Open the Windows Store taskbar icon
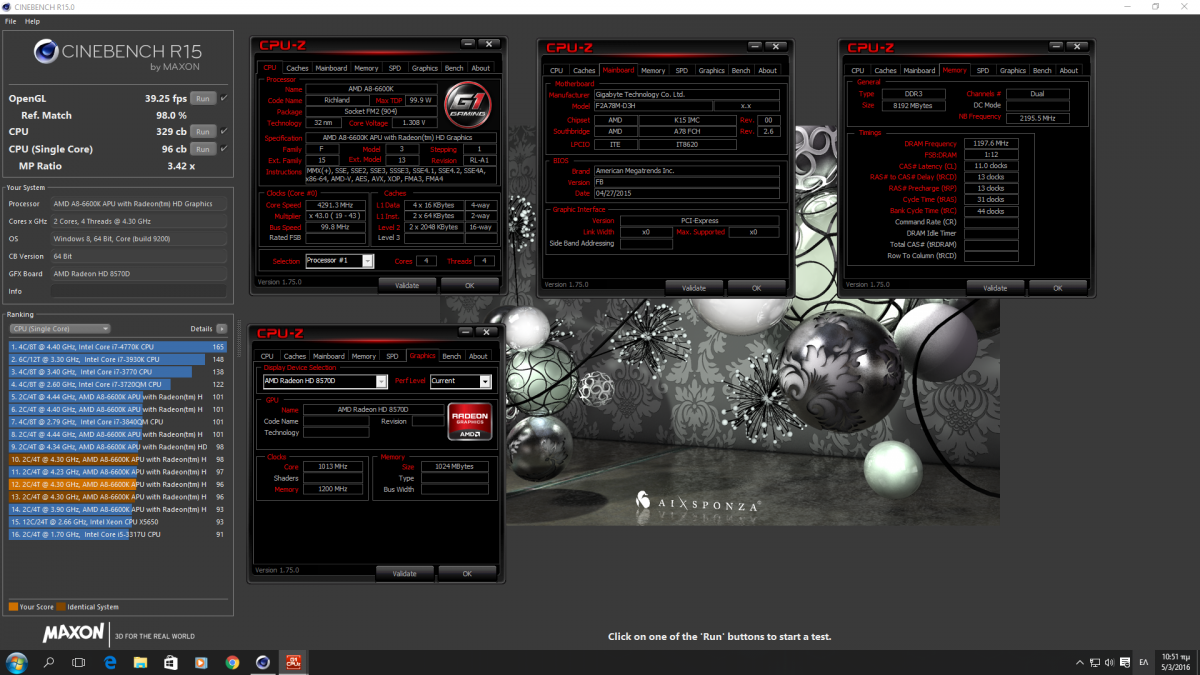This screenshot has width=1200, height=675. tap(171, 662)
